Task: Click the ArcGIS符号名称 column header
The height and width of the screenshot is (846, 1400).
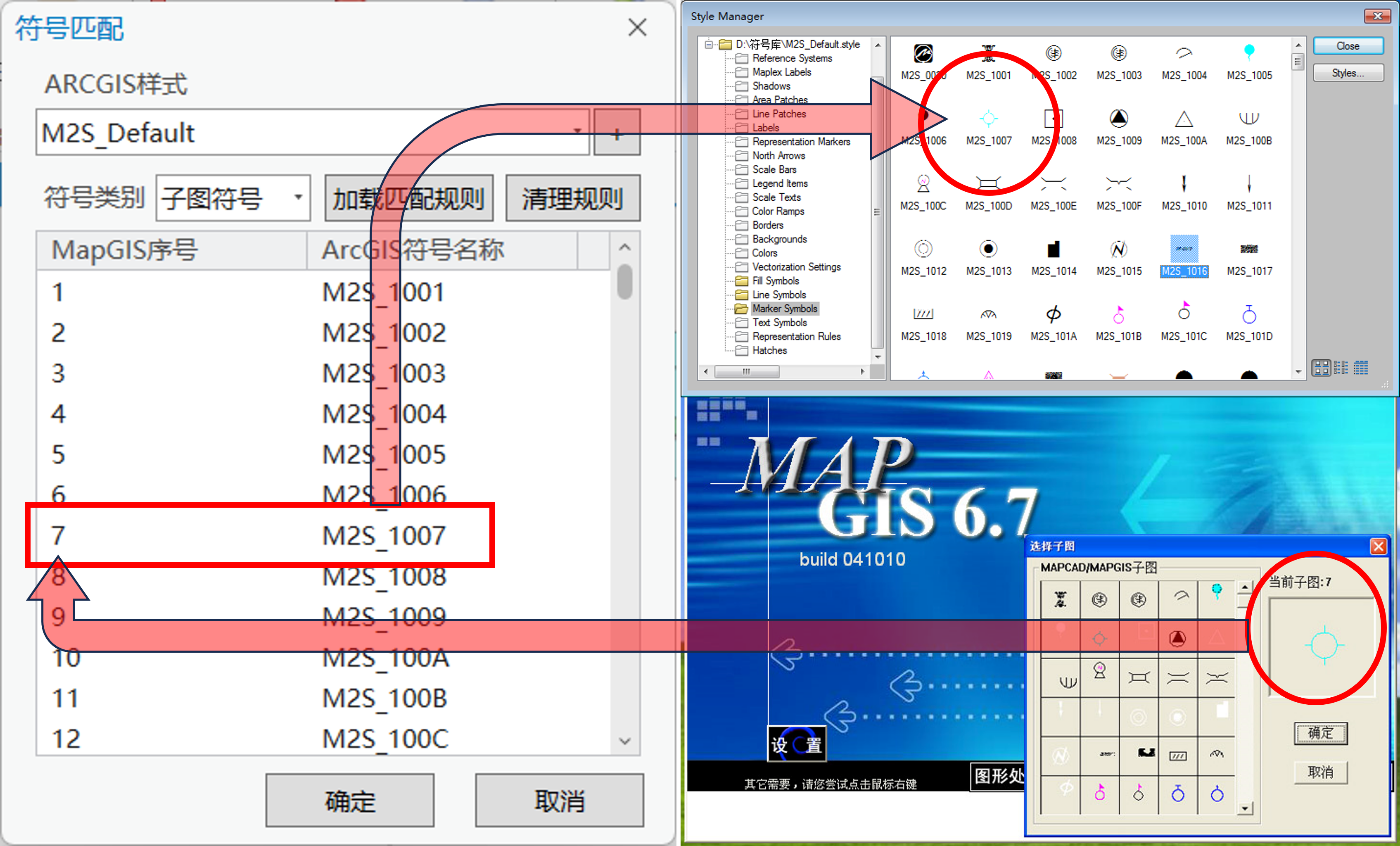Action: pos(443,250)
